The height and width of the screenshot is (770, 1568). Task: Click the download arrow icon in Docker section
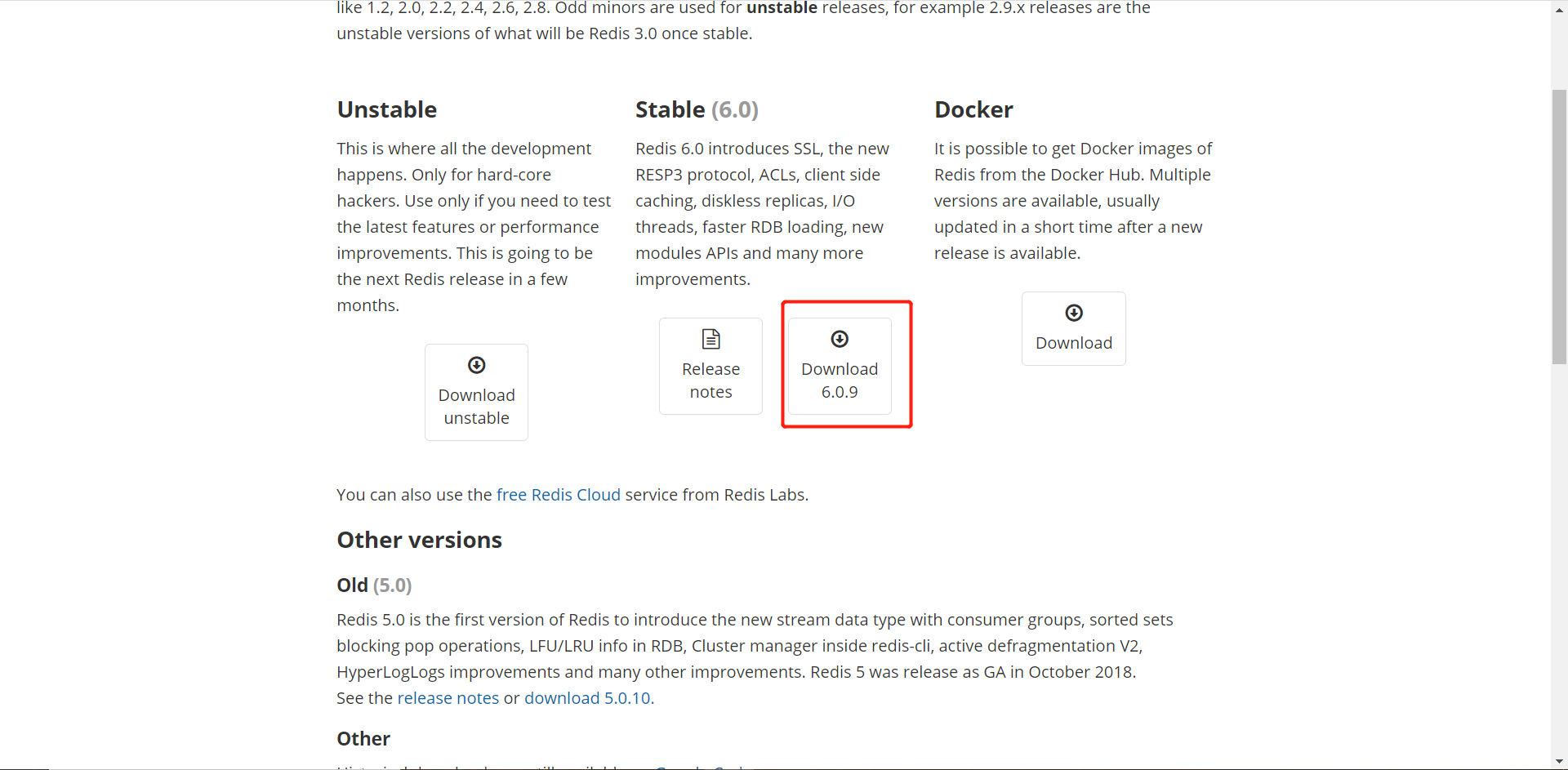(x=1074, y=313)
